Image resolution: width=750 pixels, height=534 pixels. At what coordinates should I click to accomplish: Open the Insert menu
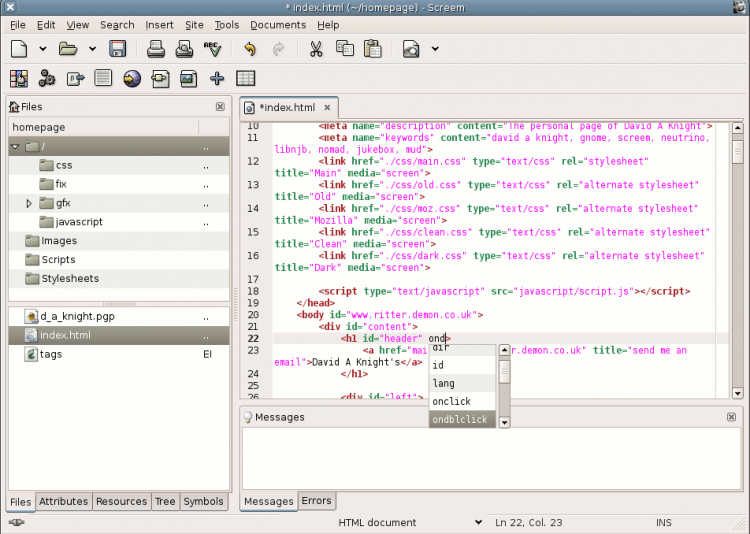[159, 24]
